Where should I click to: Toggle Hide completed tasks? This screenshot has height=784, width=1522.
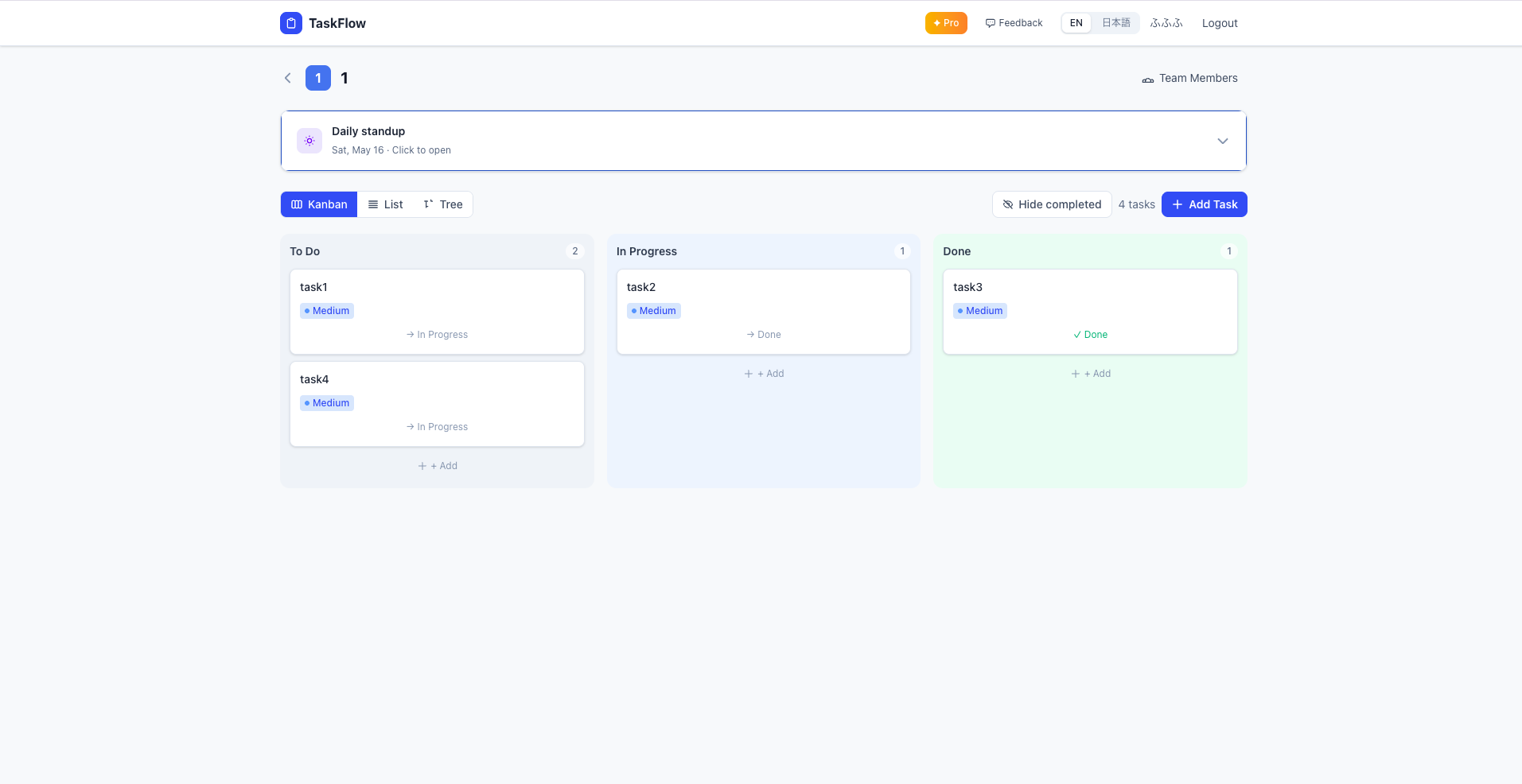click(1052, 204)
